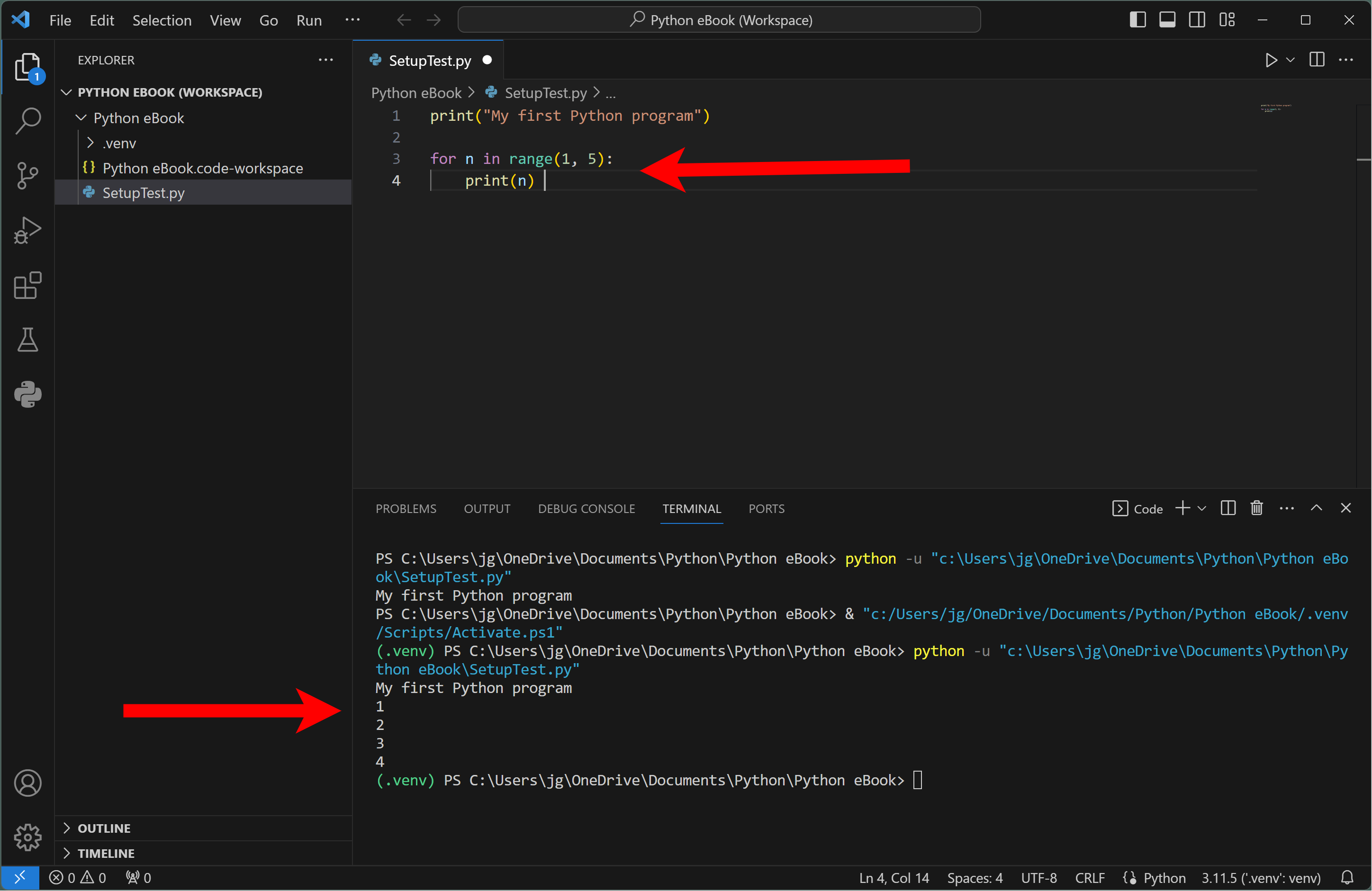Split the terminal panel
This screenshot has height=891, width=1372.
click(1228, 508)
